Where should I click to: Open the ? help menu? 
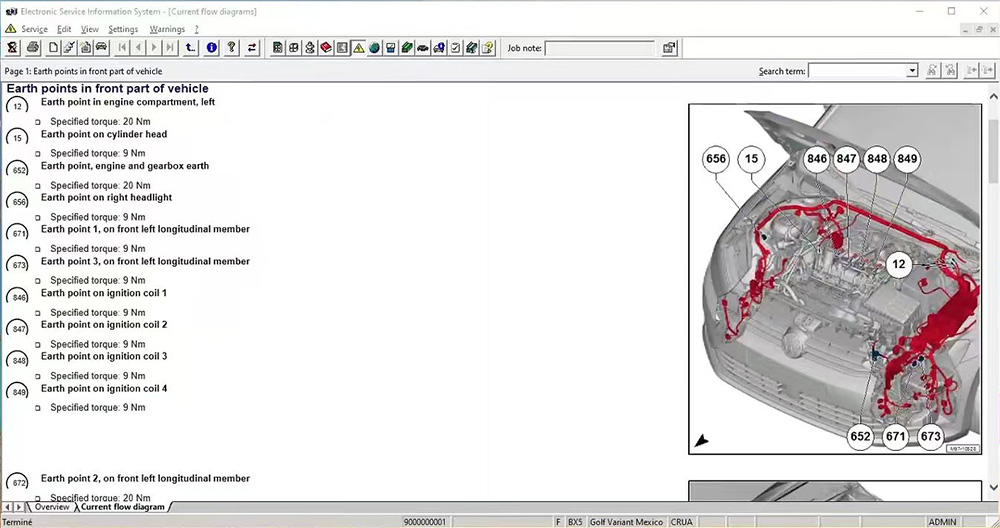pos(196,29)
